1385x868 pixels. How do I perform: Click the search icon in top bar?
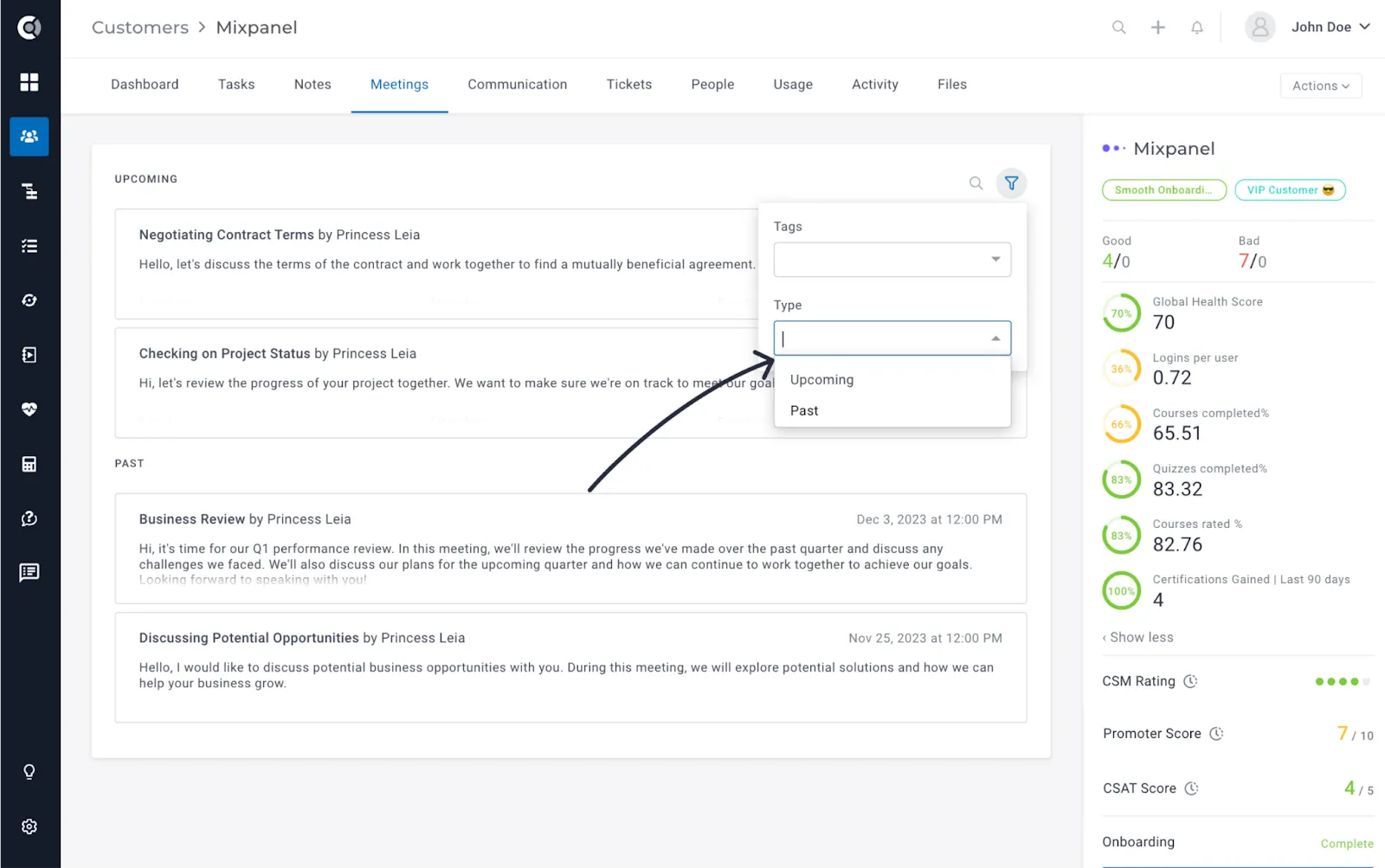[x=1118, y=28]
